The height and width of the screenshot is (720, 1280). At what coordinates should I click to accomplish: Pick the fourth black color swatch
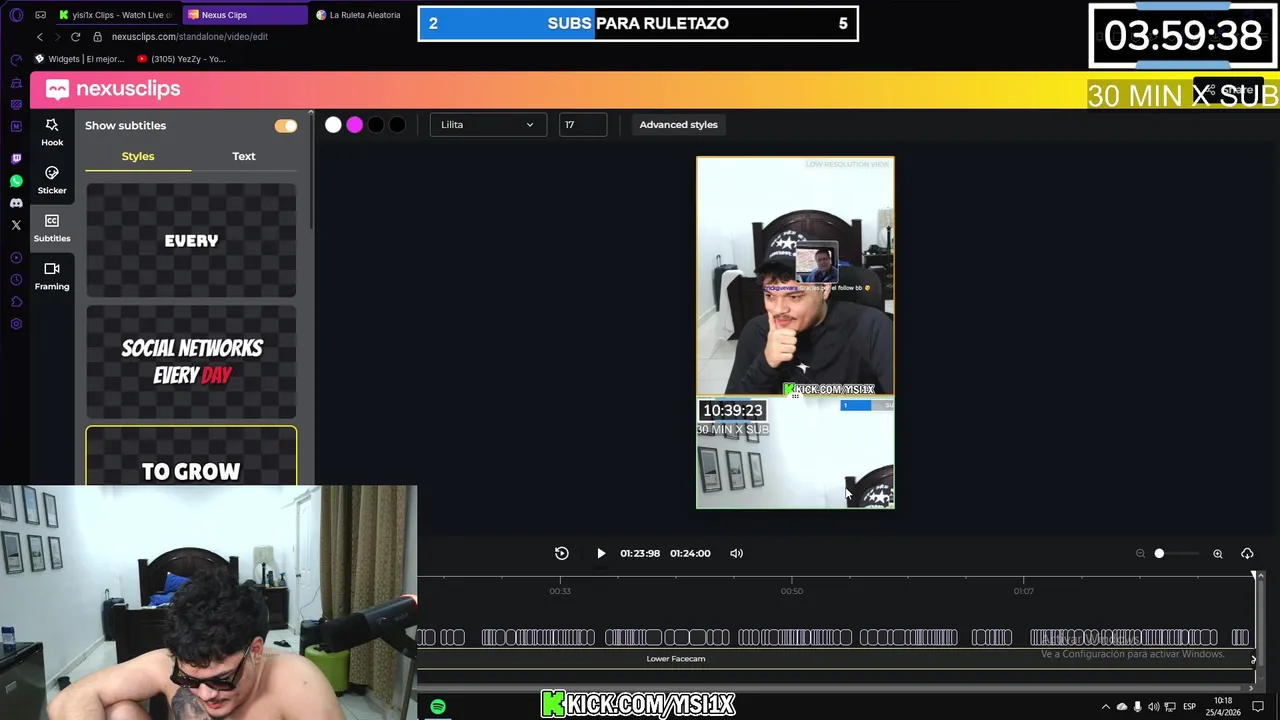point(398,125)
